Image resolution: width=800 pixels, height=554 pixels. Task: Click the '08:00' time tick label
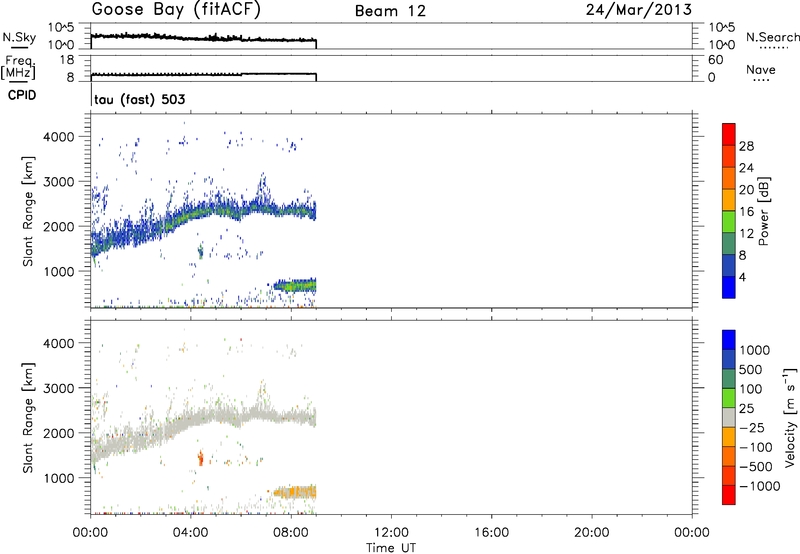pos(291,533)
